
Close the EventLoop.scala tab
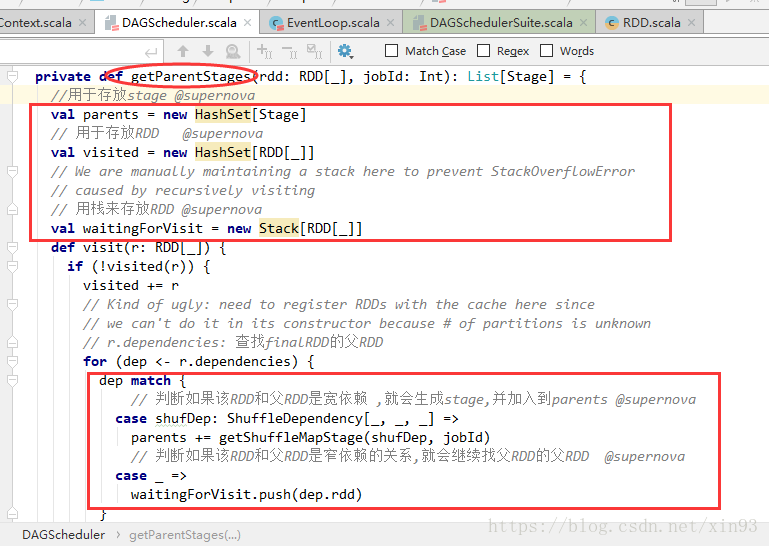click(390, 23)
